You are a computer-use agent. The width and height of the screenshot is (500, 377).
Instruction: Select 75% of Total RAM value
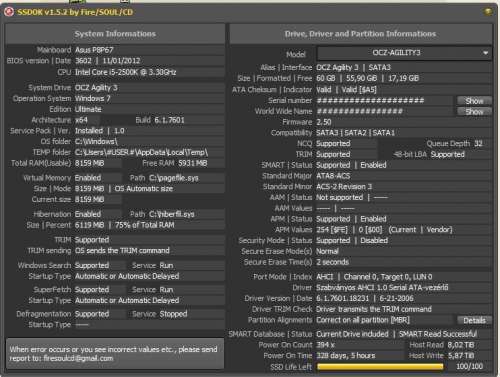pyautogui.click(x=145, y=225)
